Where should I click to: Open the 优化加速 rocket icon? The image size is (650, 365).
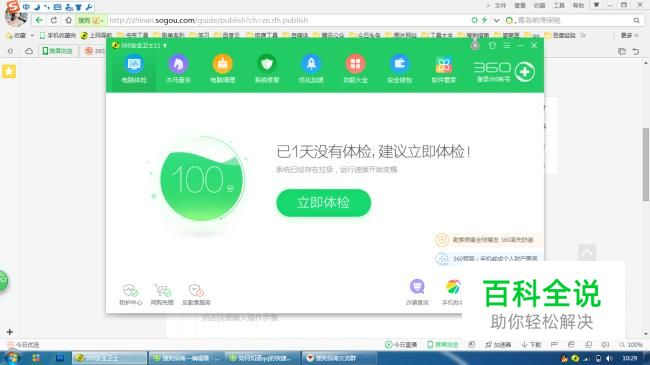(311, 69)
